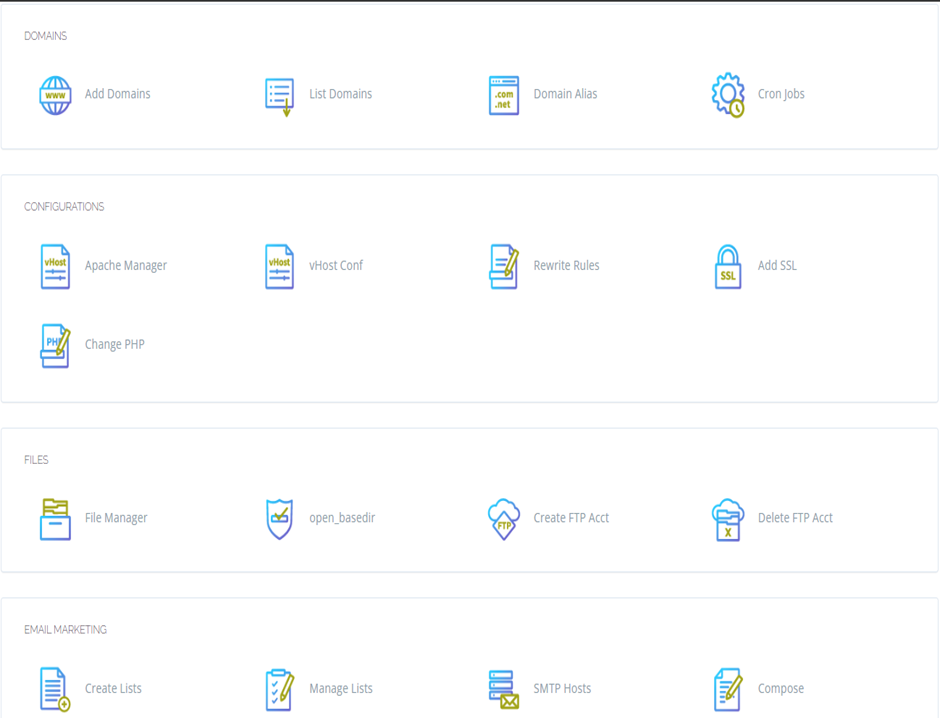Select the Cron Jobs icon

point(727,94)
